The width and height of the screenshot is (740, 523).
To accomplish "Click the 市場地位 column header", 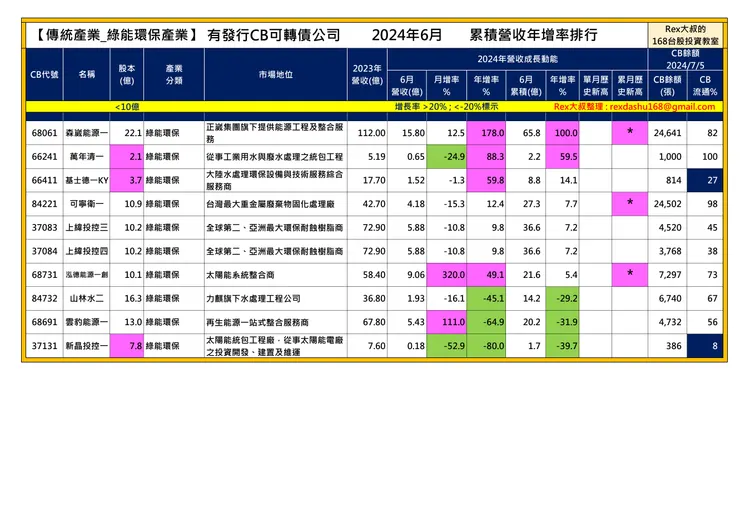I will click(x=276, y=75).
